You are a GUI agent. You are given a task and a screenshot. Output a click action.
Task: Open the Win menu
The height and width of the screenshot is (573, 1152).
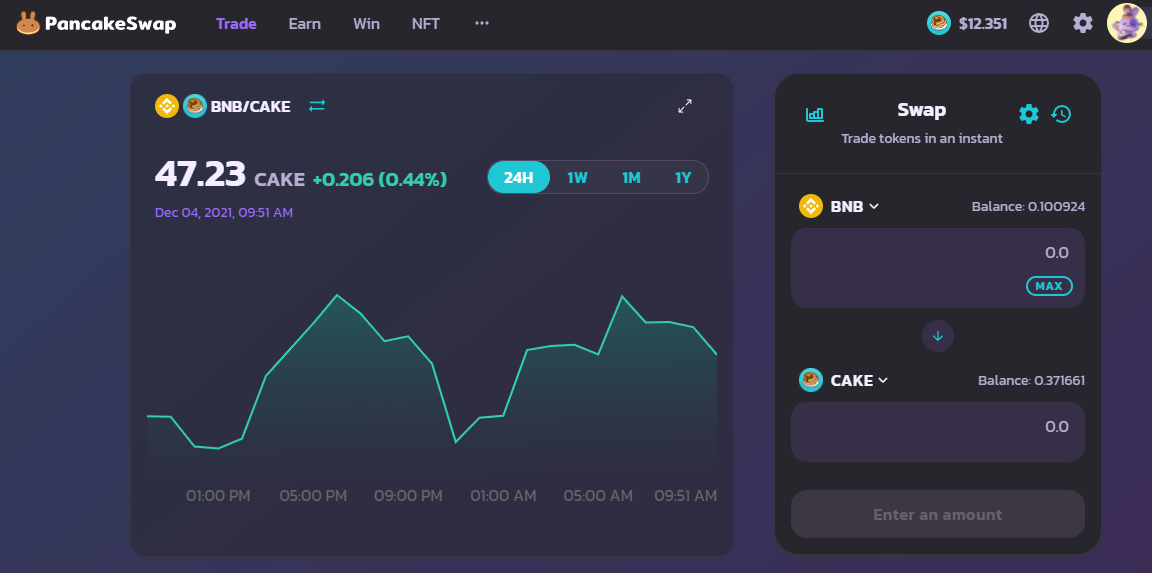366,24
